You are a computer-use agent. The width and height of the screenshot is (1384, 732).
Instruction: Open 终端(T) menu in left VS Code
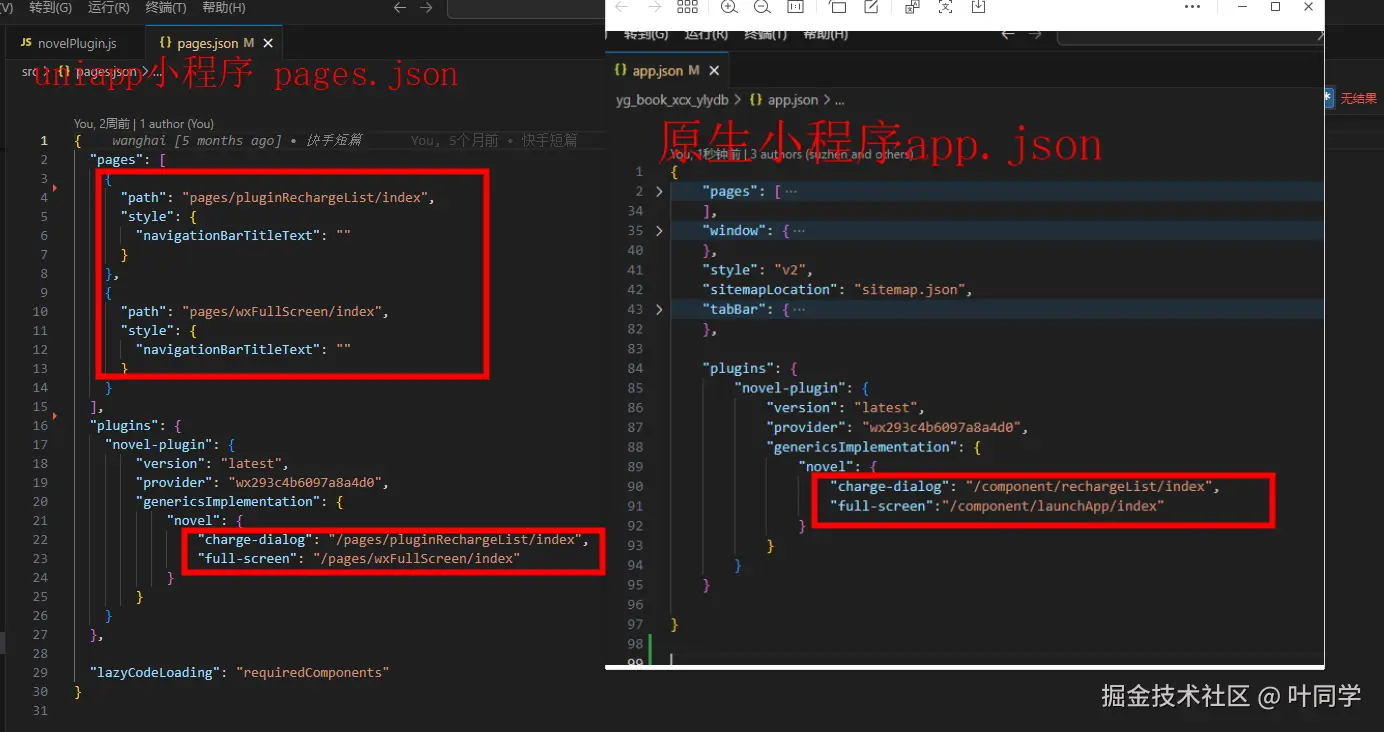click(166, 8)
